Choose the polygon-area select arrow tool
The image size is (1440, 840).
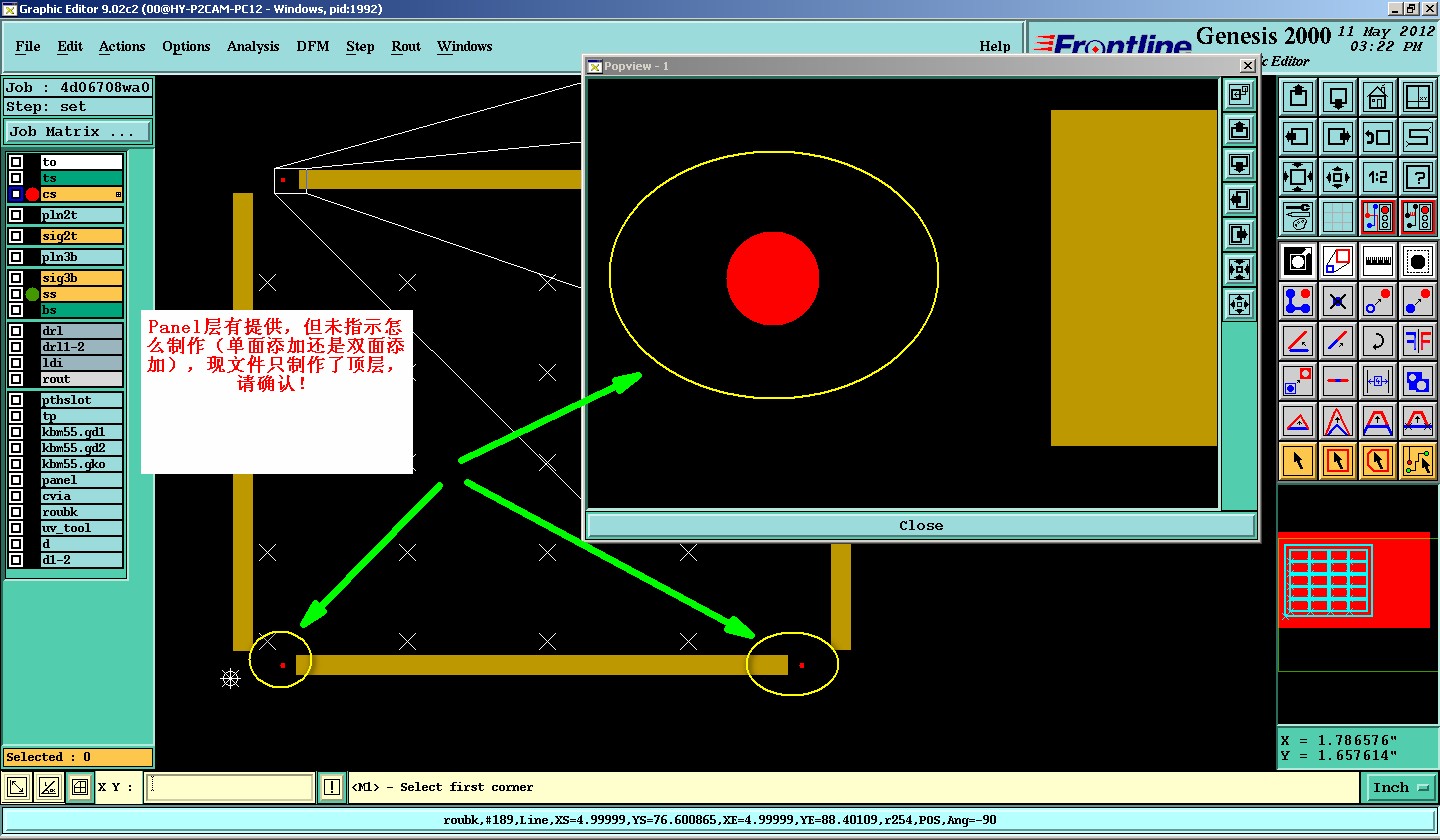click(1378, 461)
